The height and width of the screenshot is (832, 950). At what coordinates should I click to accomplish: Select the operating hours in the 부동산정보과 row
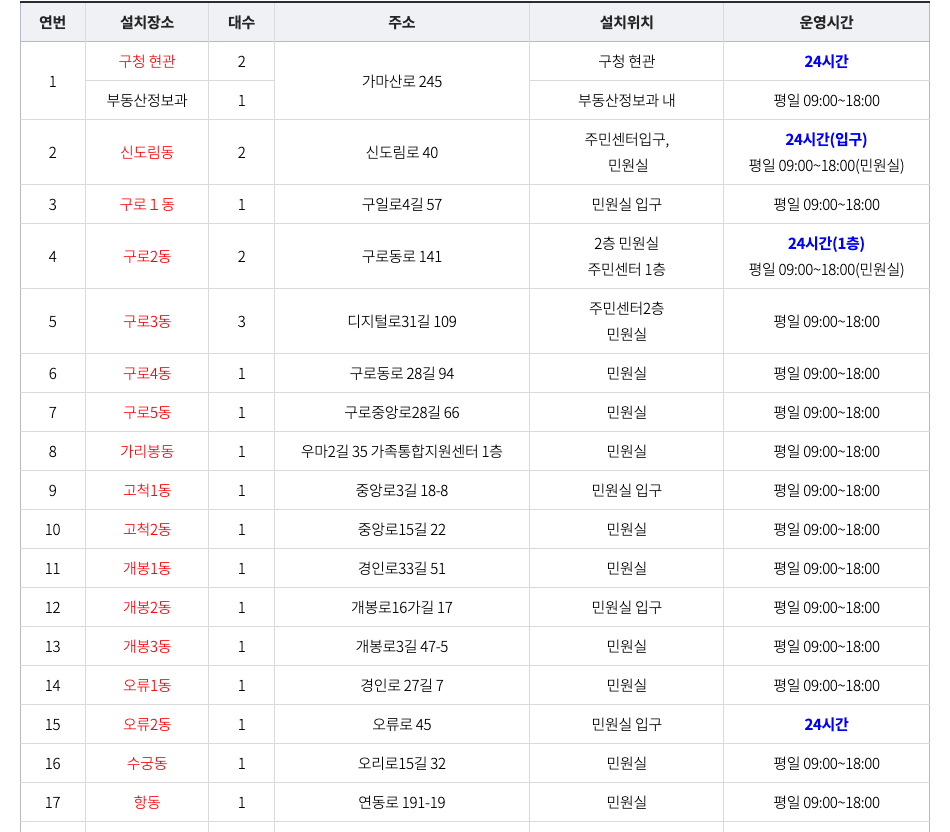pyautogui.click(x=826, y=100)
